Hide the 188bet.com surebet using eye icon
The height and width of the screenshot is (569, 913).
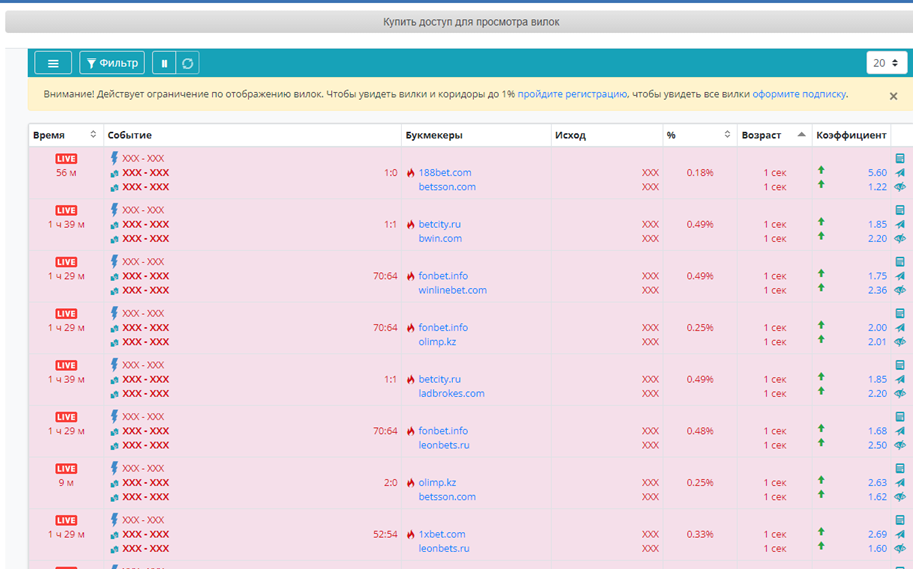point(900,187)
